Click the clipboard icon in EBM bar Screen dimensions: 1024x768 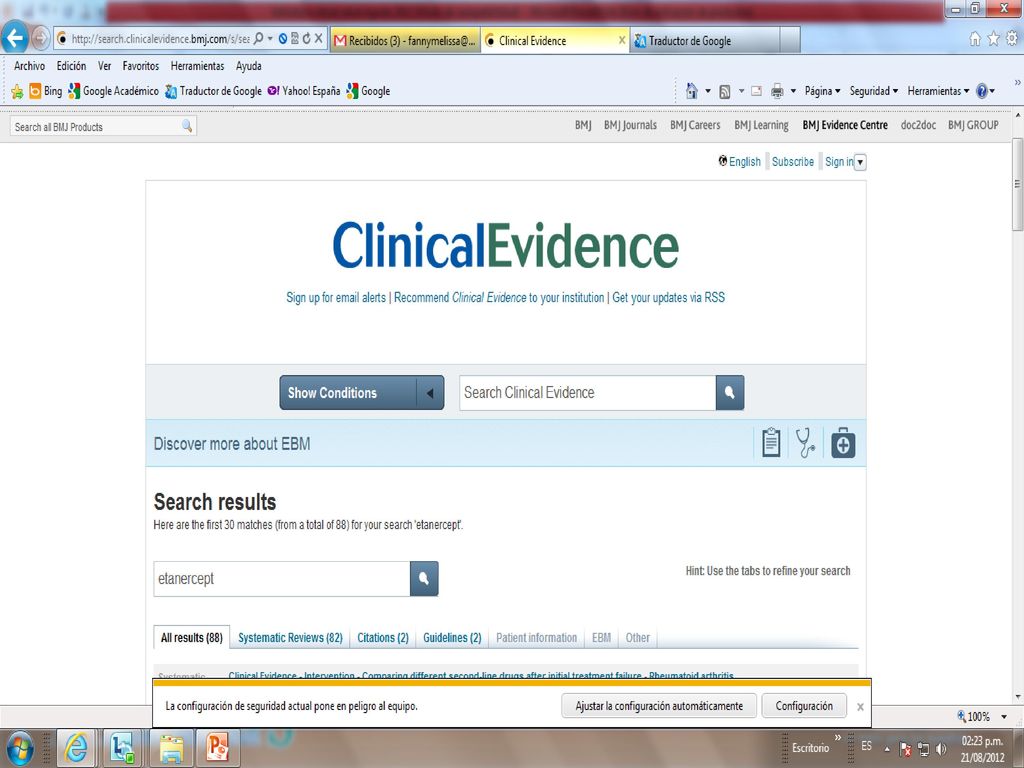(771, 443)
